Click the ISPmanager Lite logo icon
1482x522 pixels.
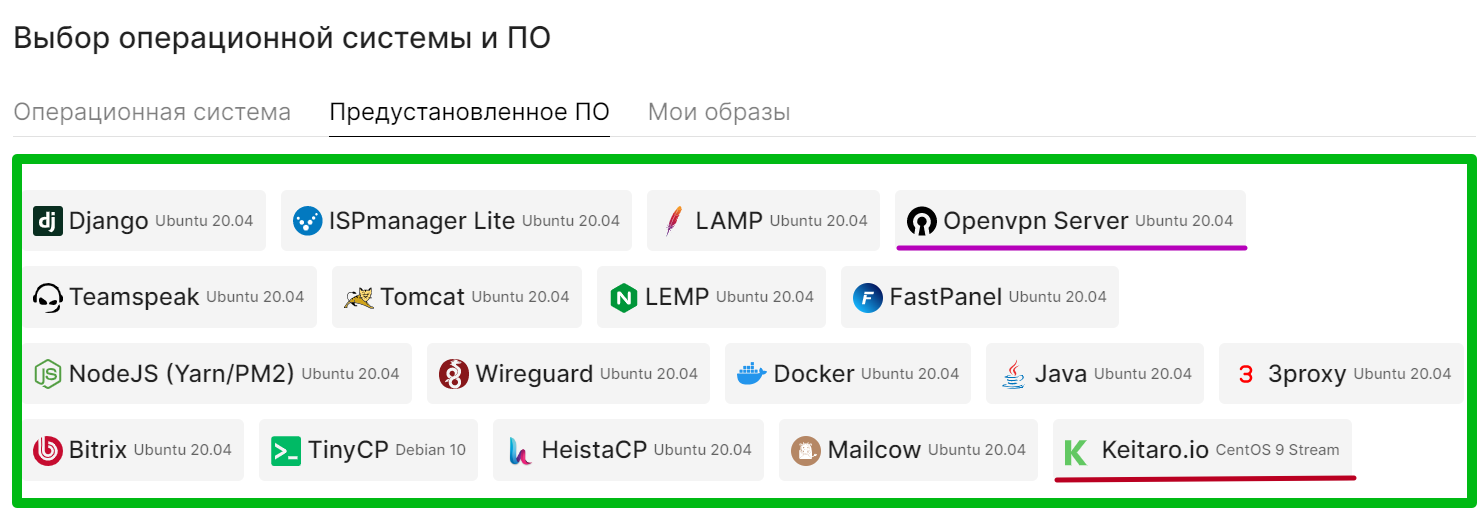coord(308,221)
